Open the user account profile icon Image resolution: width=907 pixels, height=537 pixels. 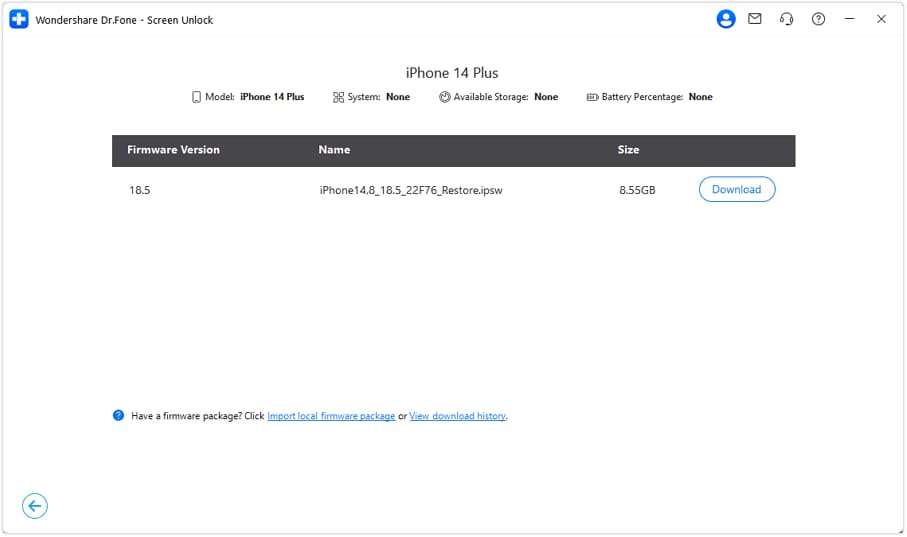point(726,19)
